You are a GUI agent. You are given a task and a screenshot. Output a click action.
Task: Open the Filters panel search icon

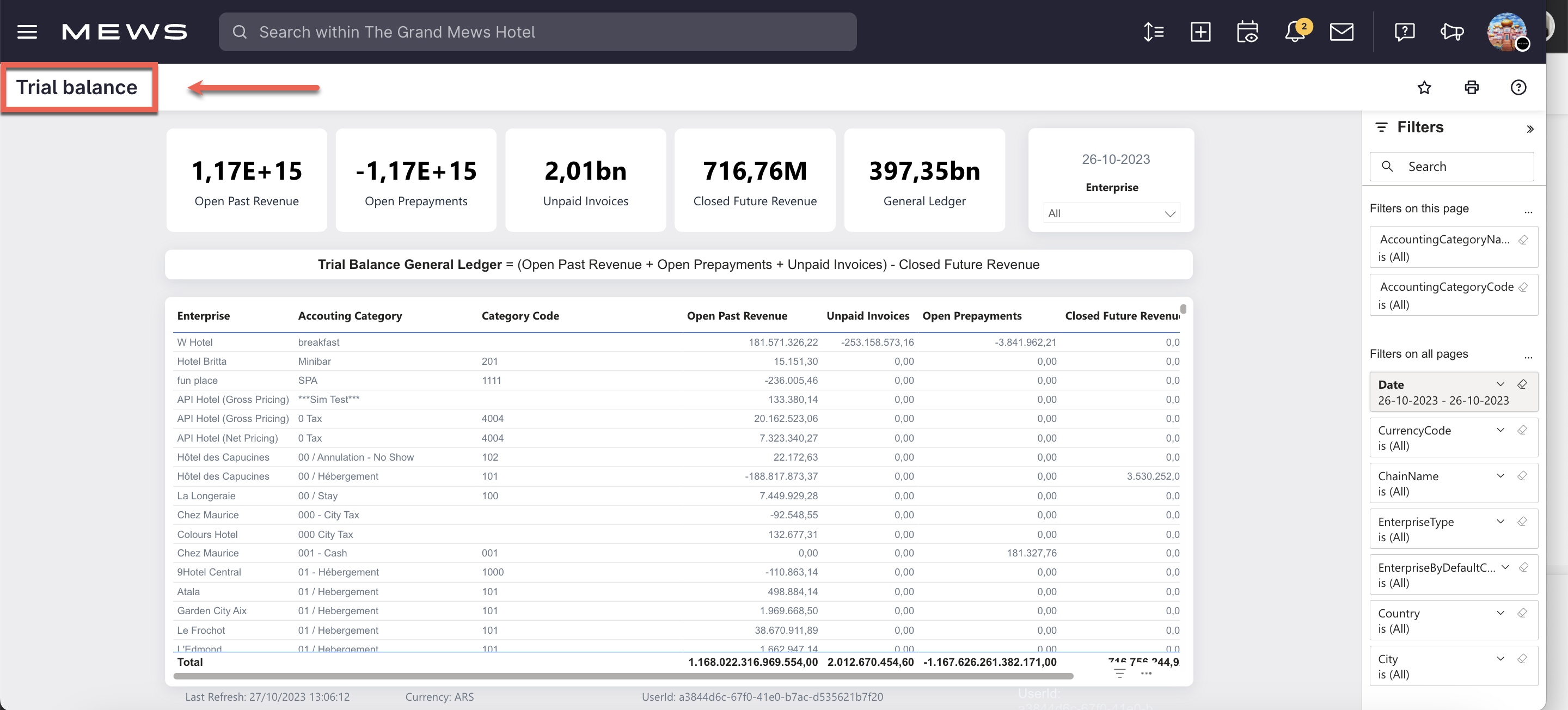pos(1388,166)
